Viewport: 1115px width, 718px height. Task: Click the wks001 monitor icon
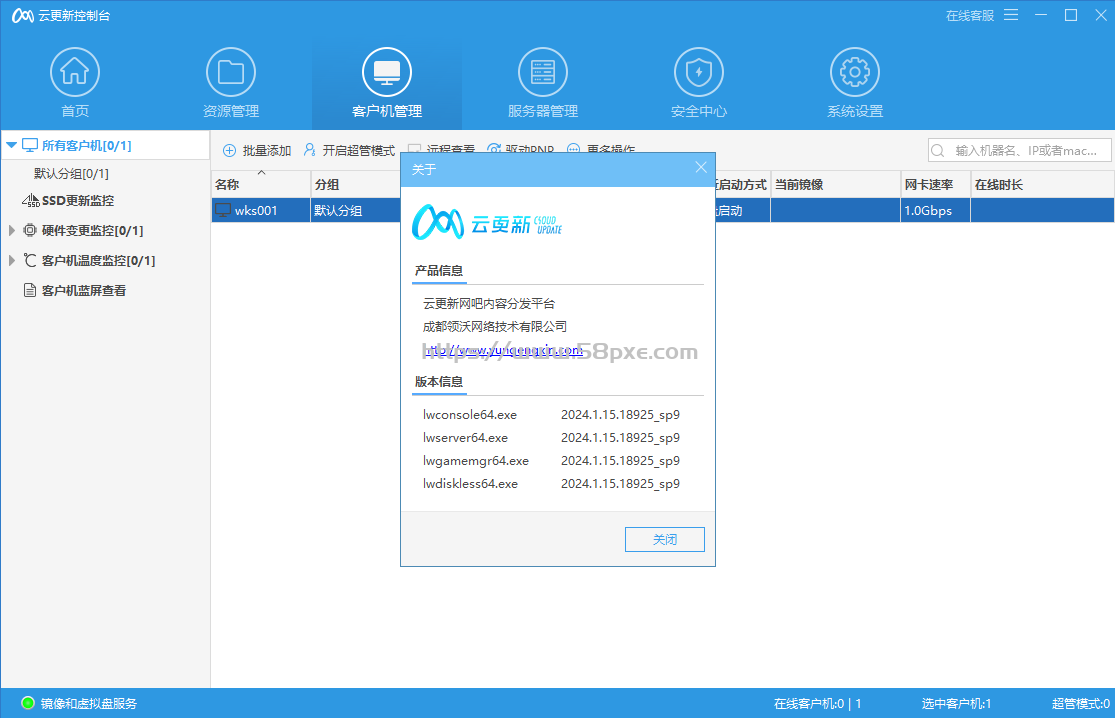(x=223, y=210)
